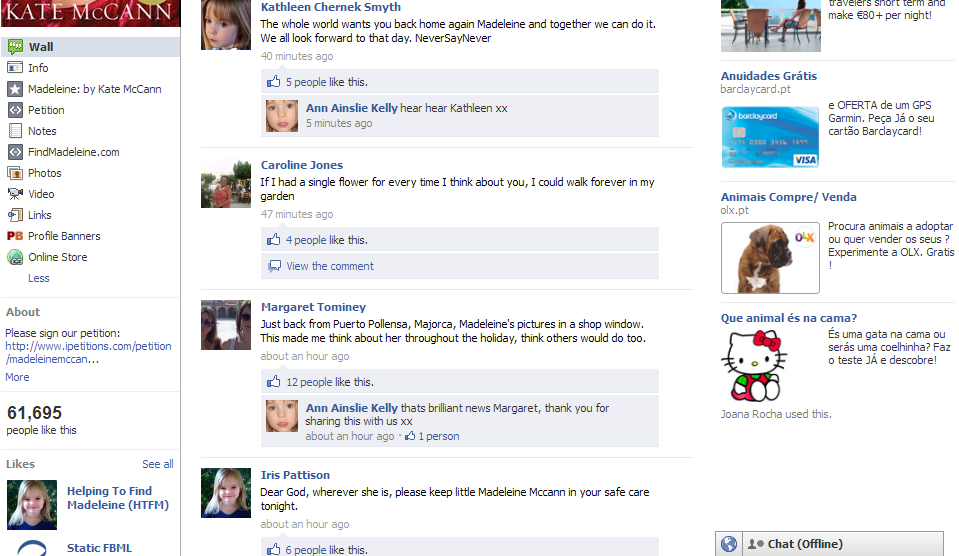959x556 pixels.
Task: Click the globe icon beside Chat bar
Action: pos(729,544)
